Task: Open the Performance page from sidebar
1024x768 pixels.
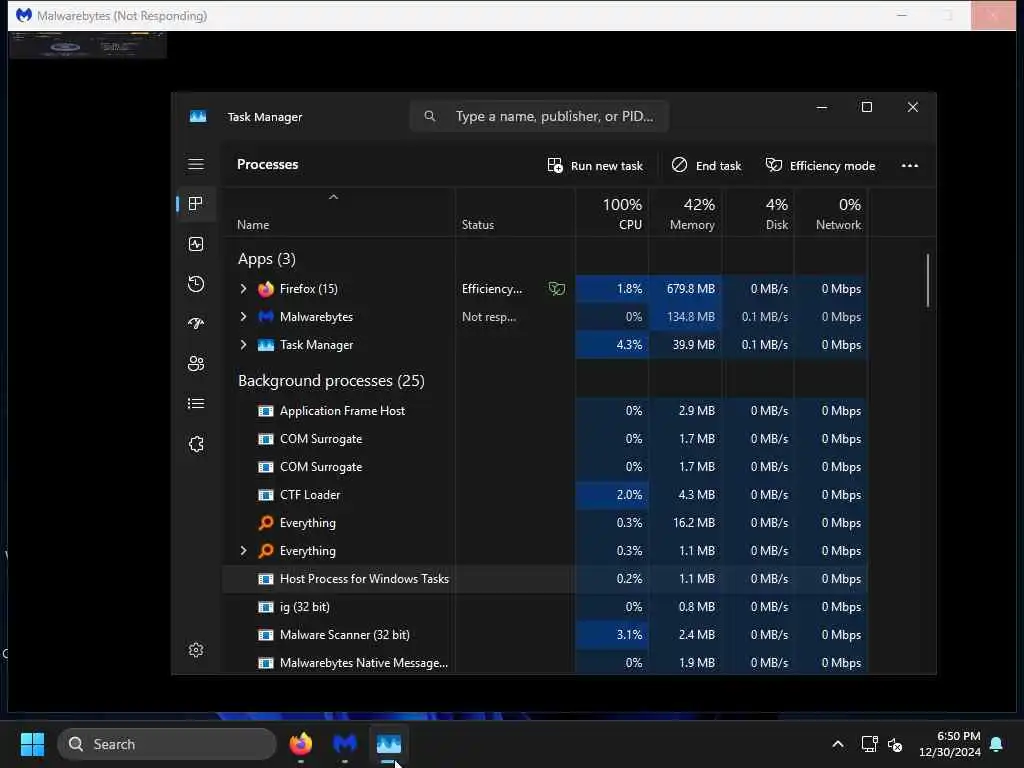Action: 196,244
